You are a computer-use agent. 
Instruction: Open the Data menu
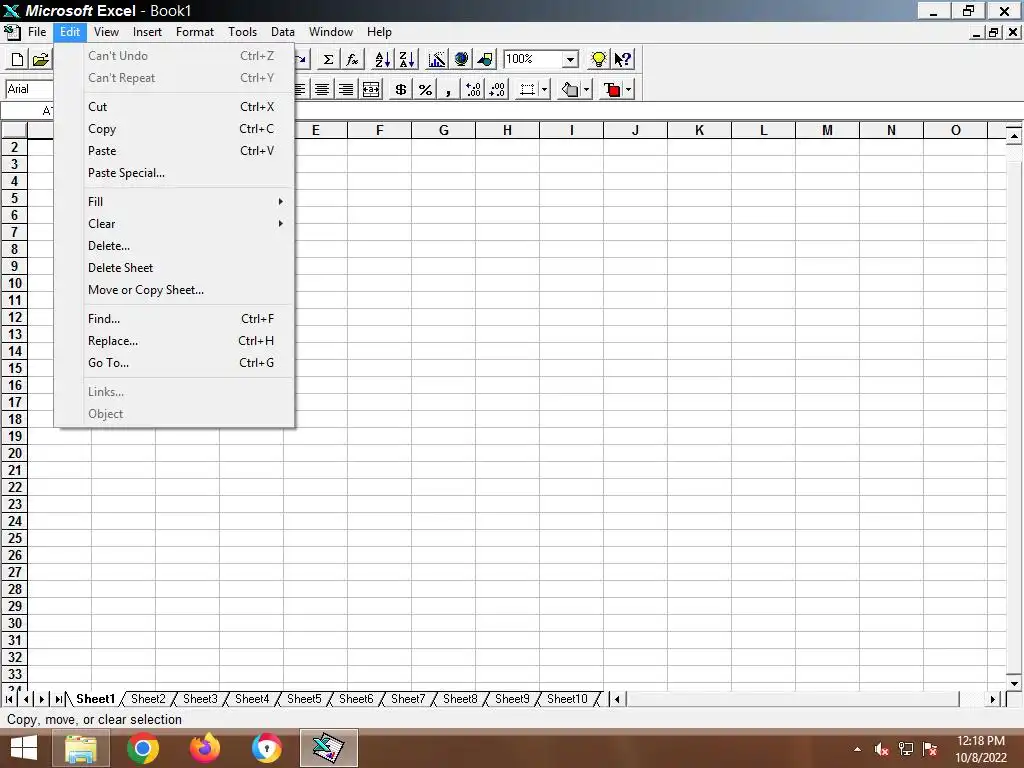[x=283, y=32]
